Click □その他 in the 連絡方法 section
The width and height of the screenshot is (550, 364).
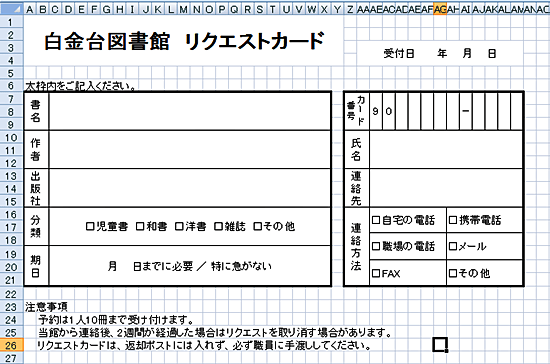click(485, 273)
